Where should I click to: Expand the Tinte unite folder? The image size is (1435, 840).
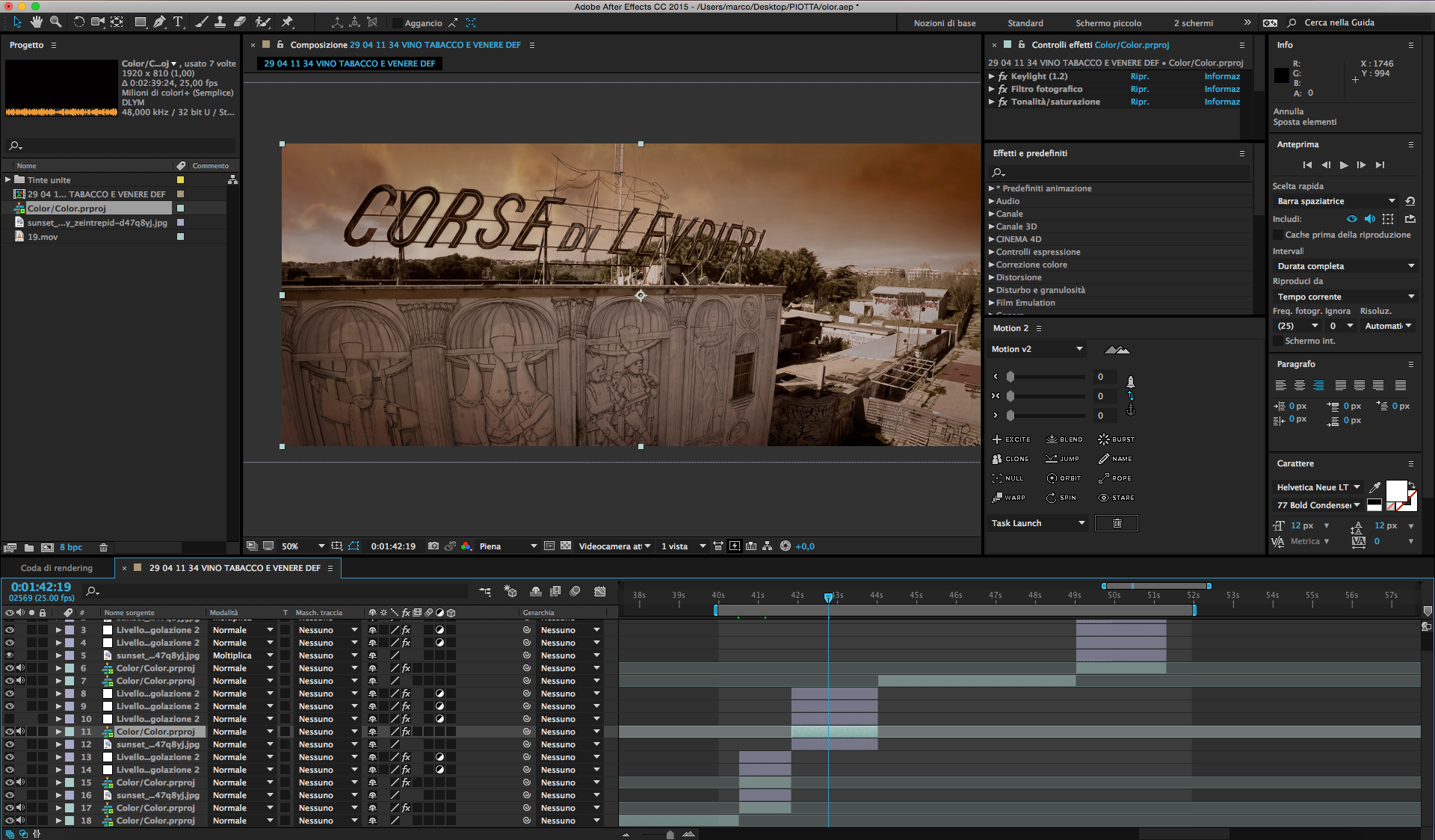[x=8, y=179]
